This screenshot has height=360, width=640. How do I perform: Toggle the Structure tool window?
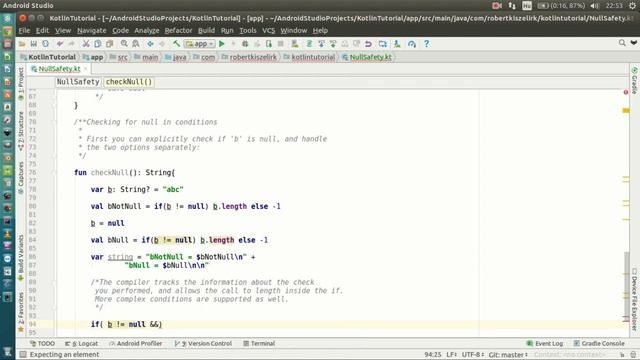coord(21,131)
